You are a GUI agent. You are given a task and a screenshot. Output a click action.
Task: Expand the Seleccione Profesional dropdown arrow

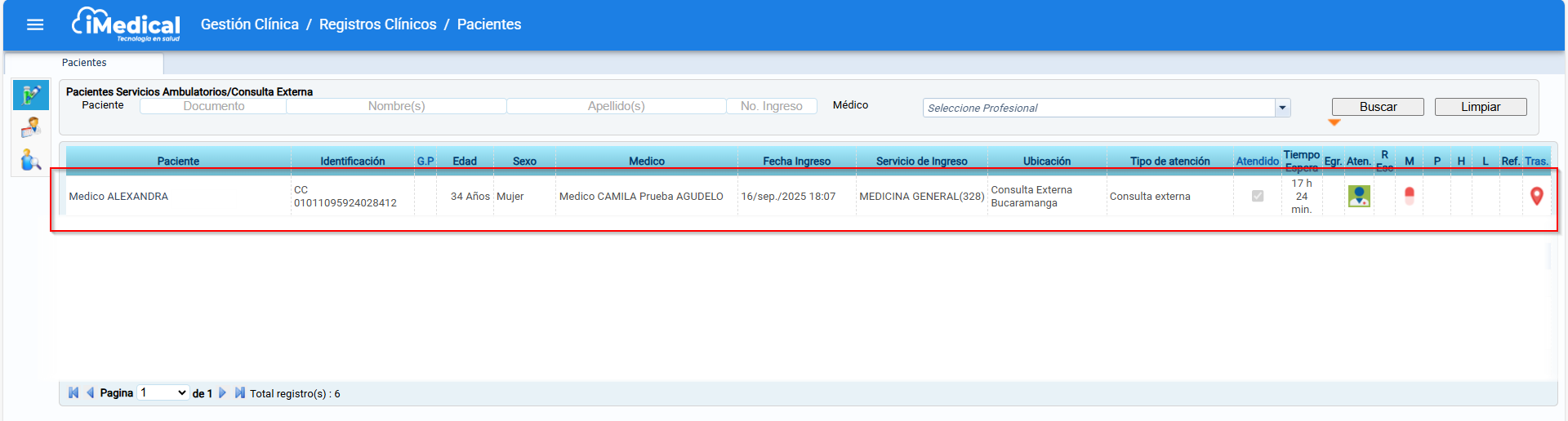(x=1282, y=108)
